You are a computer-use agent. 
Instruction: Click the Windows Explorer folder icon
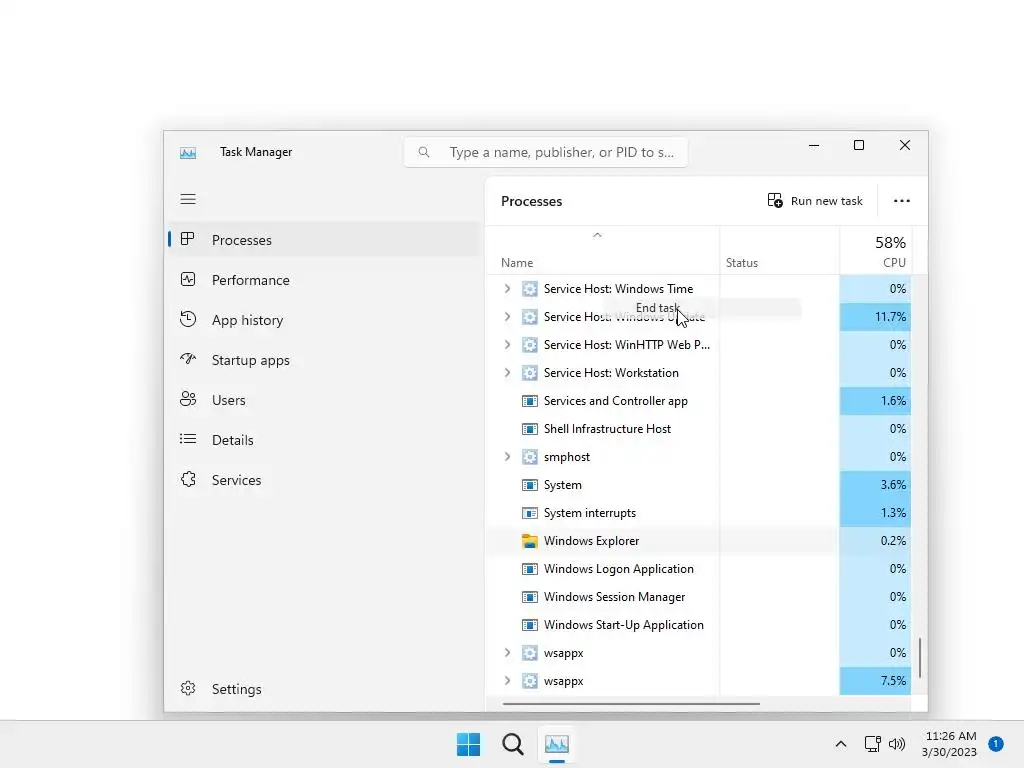530,541
